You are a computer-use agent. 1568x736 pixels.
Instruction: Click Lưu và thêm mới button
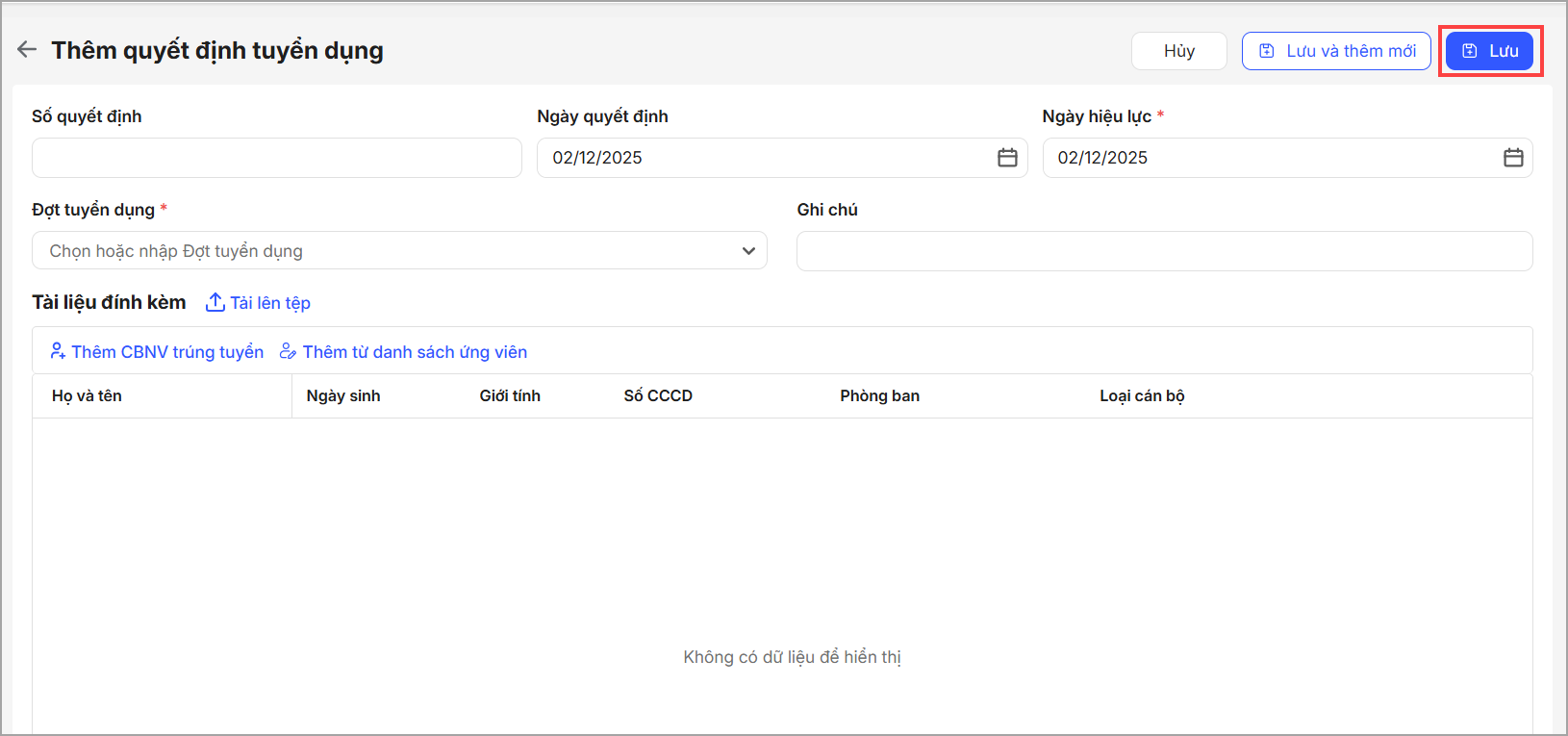(x=1336, y=51)
